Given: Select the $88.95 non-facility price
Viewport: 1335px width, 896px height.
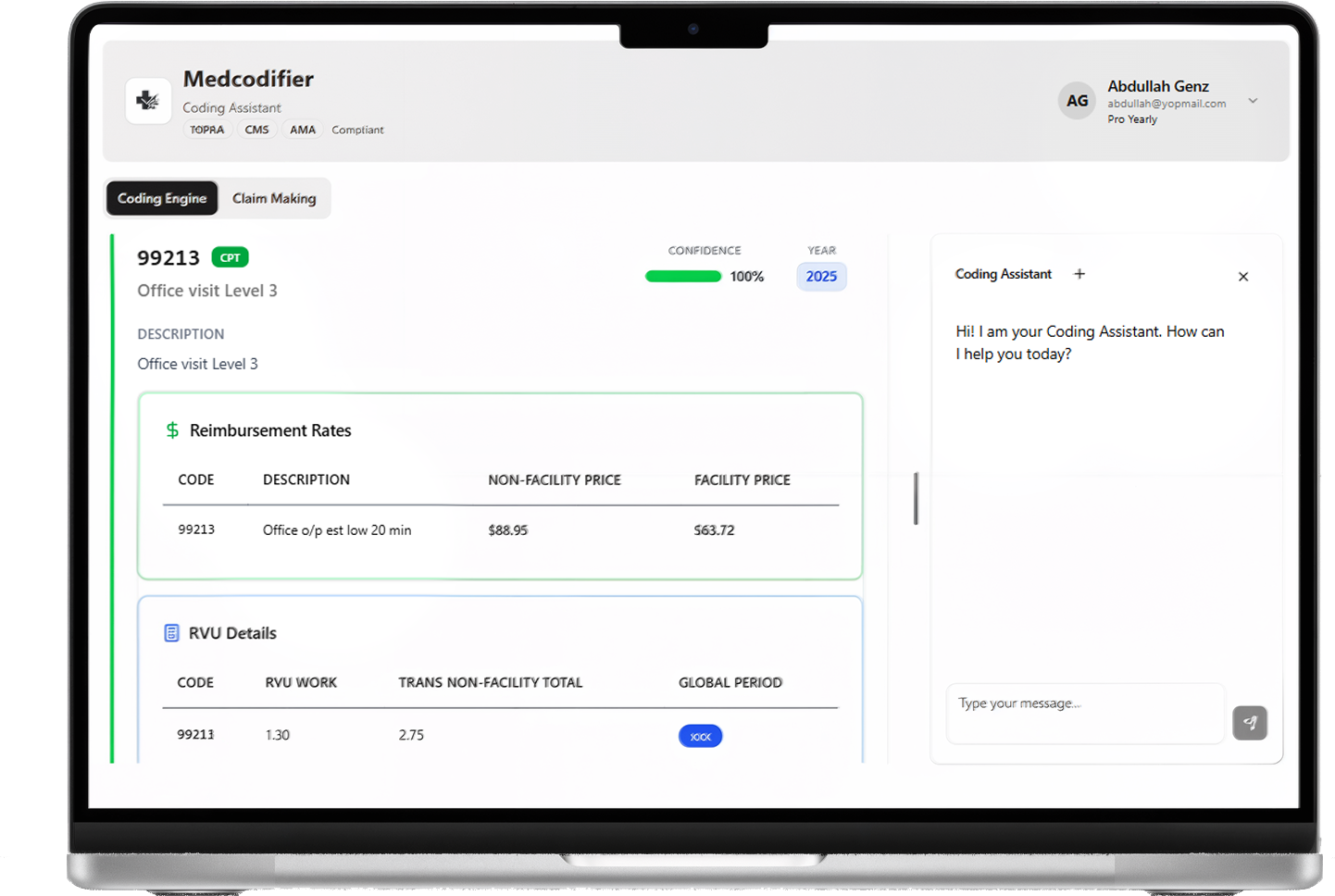Looking at the screenshot, I should coord(508,530).
